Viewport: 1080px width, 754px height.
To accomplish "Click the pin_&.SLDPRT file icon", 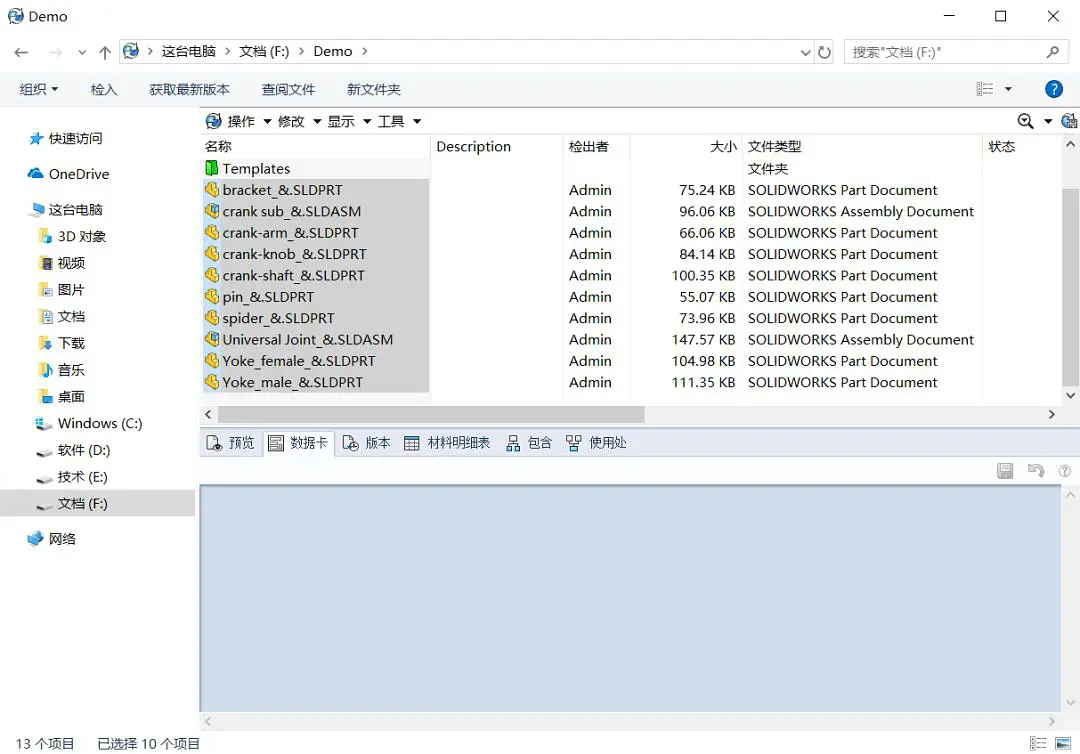I will point(212,297).
